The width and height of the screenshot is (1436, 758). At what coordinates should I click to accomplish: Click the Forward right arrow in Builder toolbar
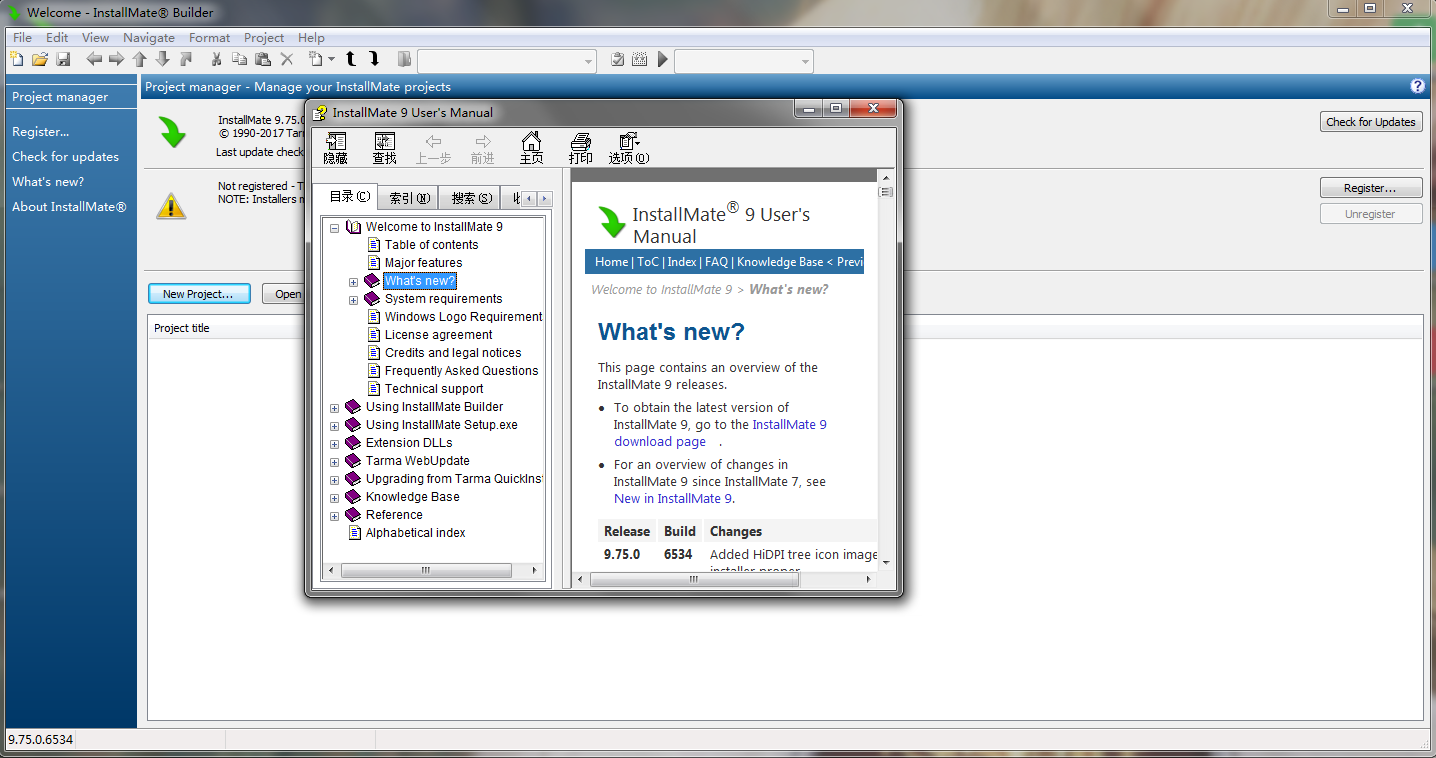click(117, 60)
